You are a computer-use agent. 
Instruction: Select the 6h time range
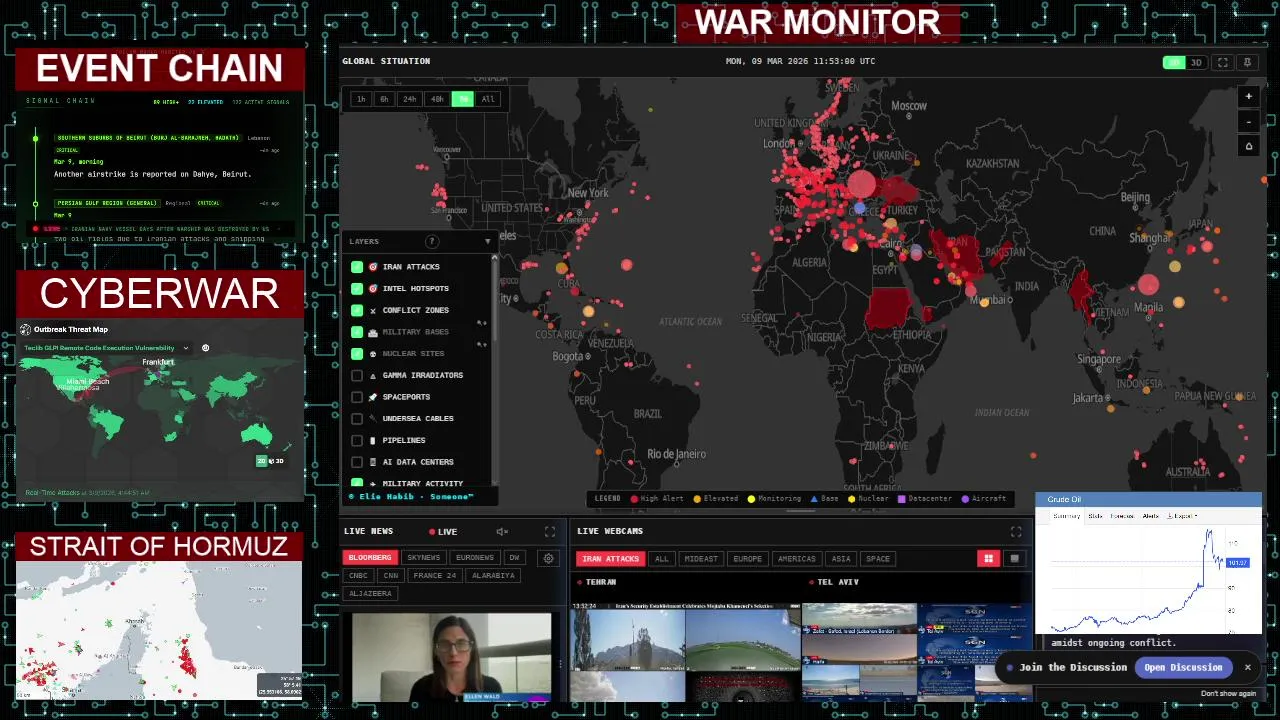click(384, 99)
